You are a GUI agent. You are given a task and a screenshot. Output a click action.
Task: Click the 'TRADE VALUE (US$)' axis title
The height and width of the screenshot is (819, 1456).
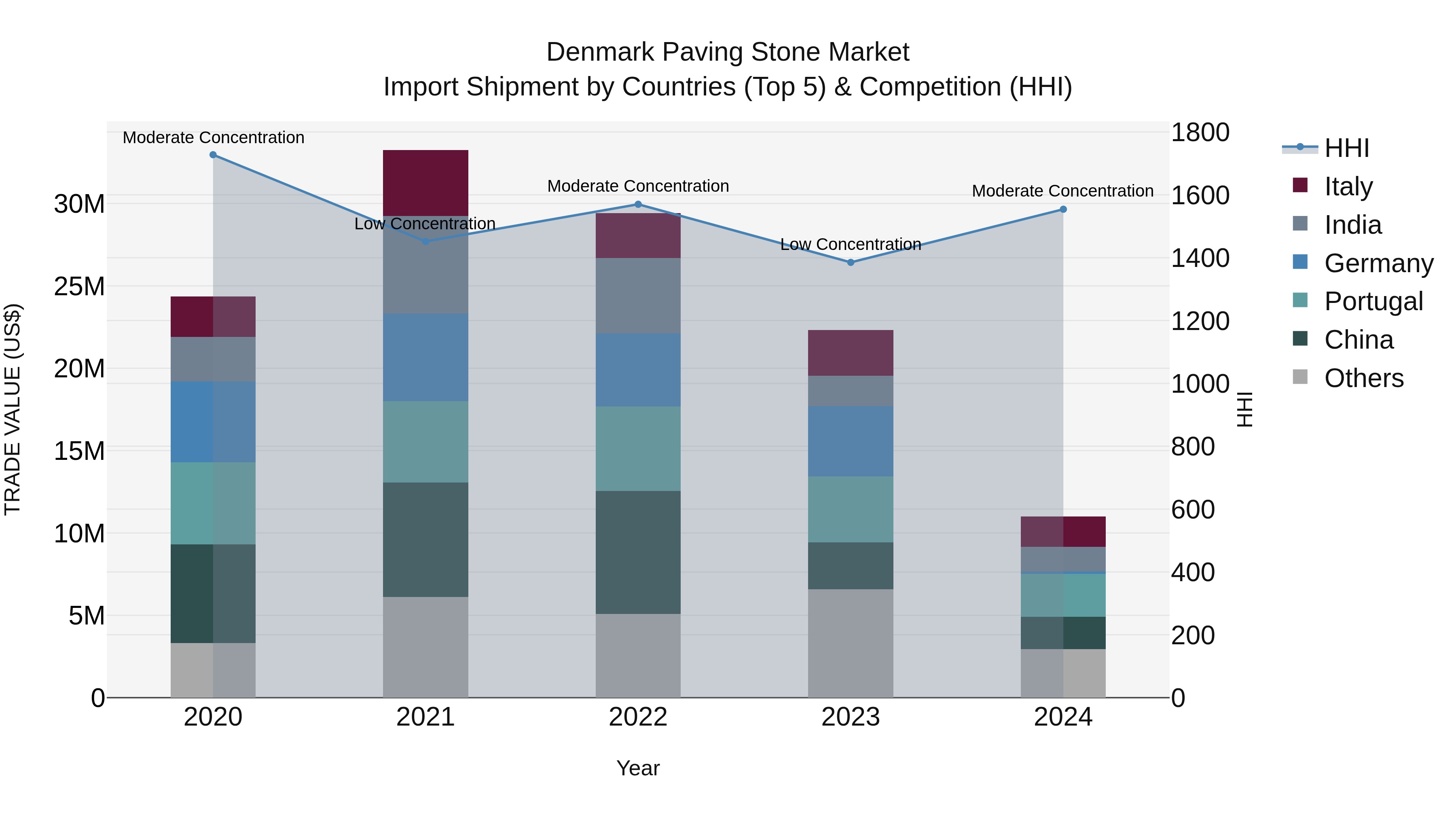(13, 409)
